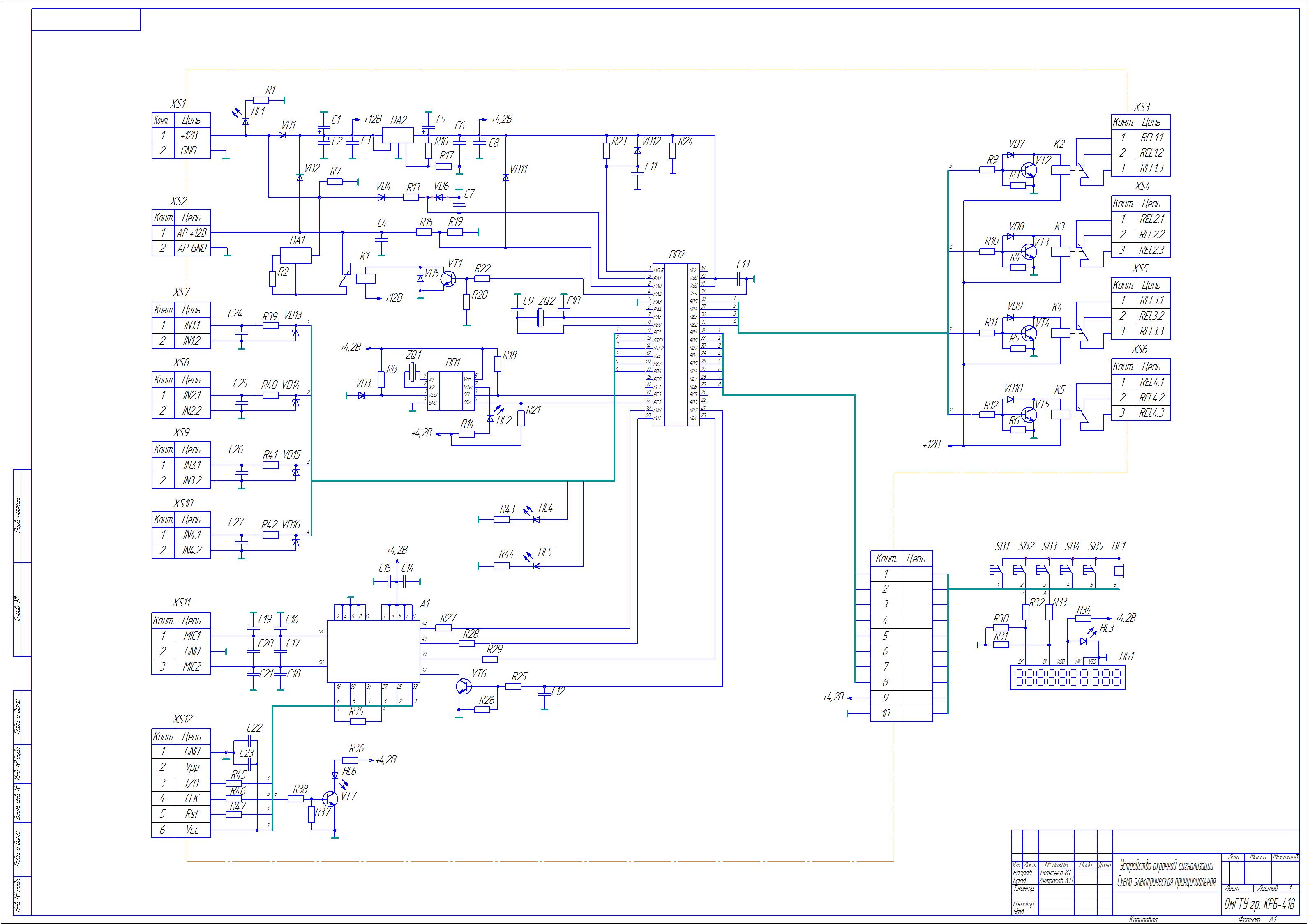Click the 'IN1.1' cell in XS7
This screenshot has height=924, width=1308.
click(x=193, y=325)
